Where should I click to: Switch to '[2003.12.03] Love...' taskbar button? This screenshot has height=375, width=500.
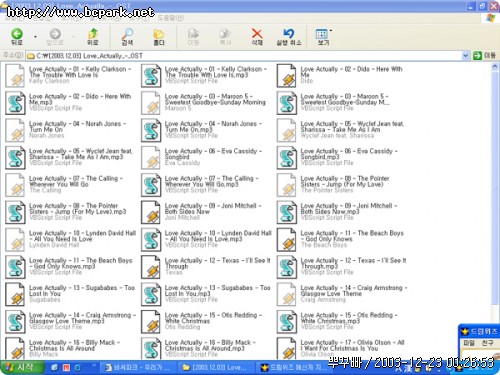[215, 368]
